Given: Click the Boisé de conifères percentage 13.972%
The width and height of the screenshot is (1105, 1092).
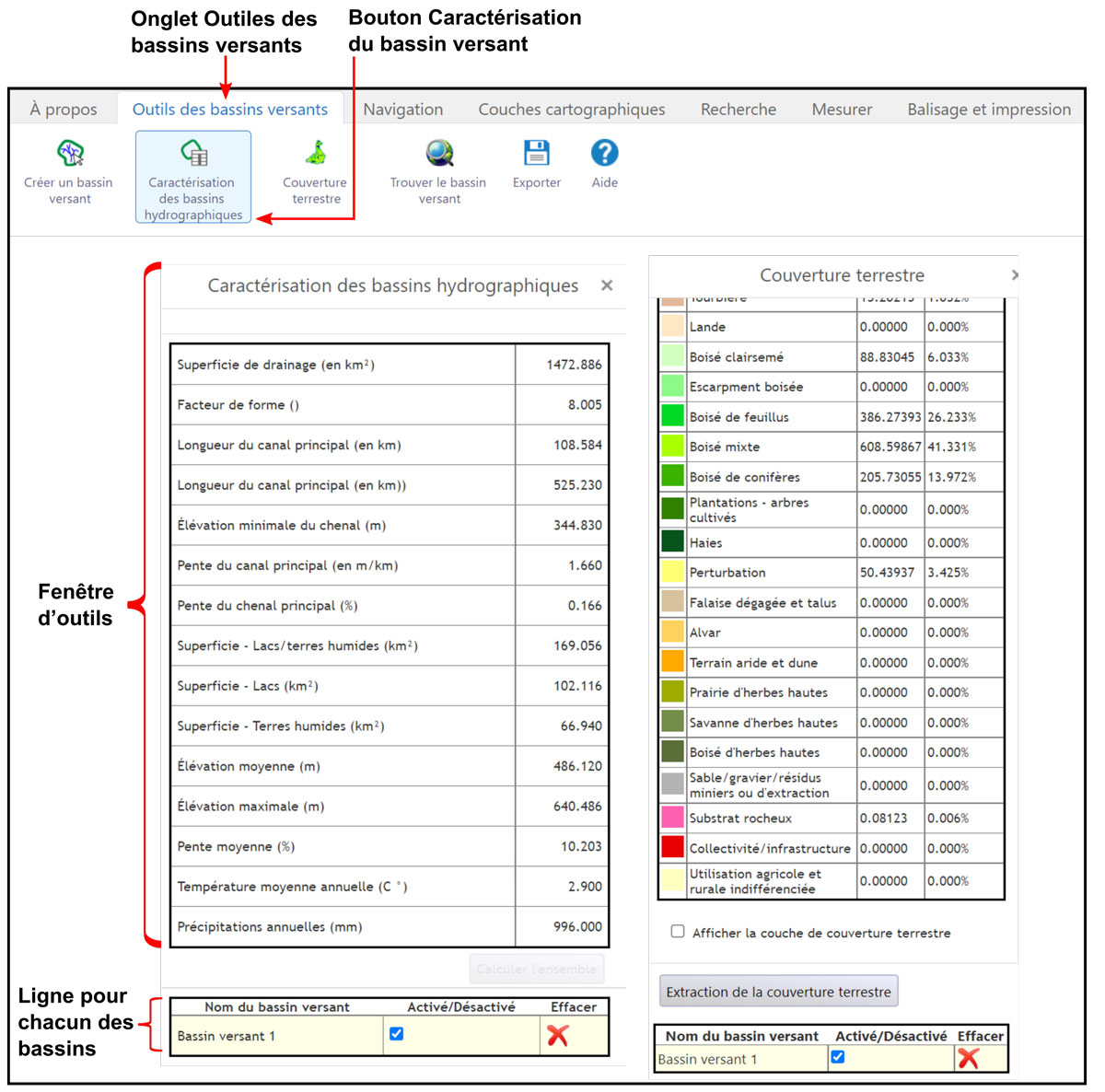Looking at the screenshot, I should pyautogui.click(x=951, y=477).
